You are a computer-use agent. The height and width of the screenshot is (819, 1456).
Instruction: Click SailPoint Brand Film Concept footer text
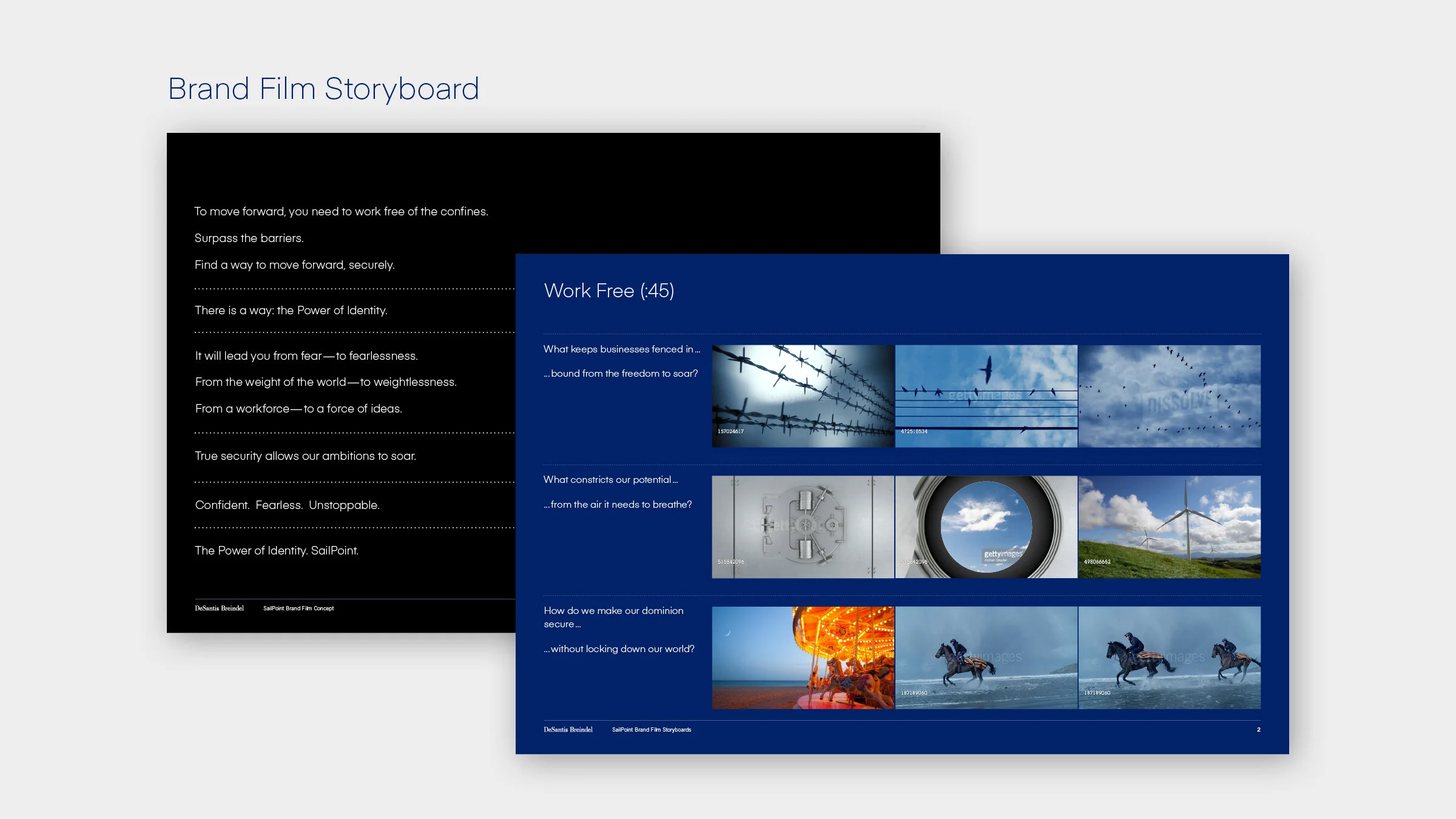(298, 608)
